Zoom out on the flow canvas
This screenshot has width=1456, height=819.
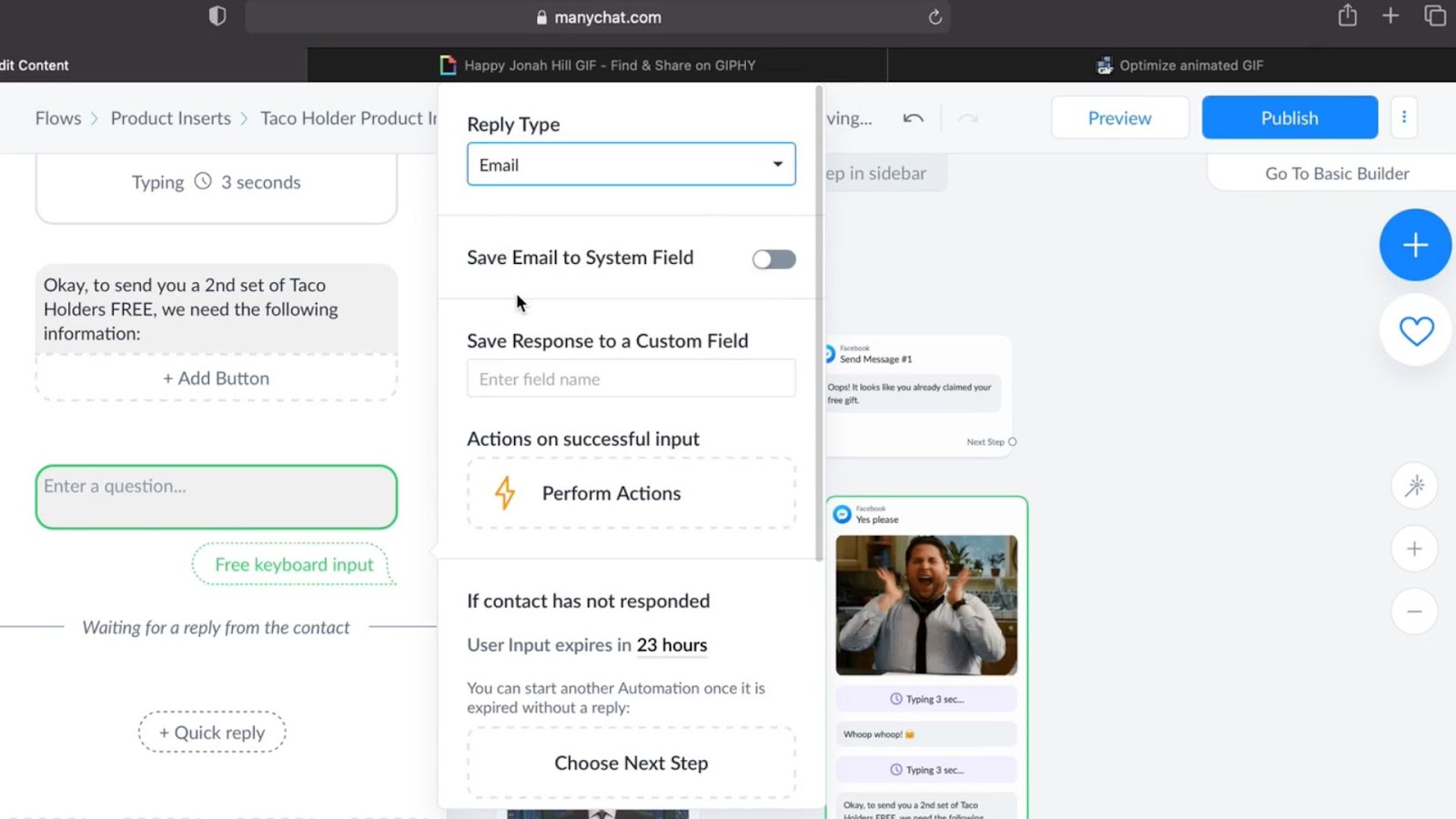click(1414, 612)
